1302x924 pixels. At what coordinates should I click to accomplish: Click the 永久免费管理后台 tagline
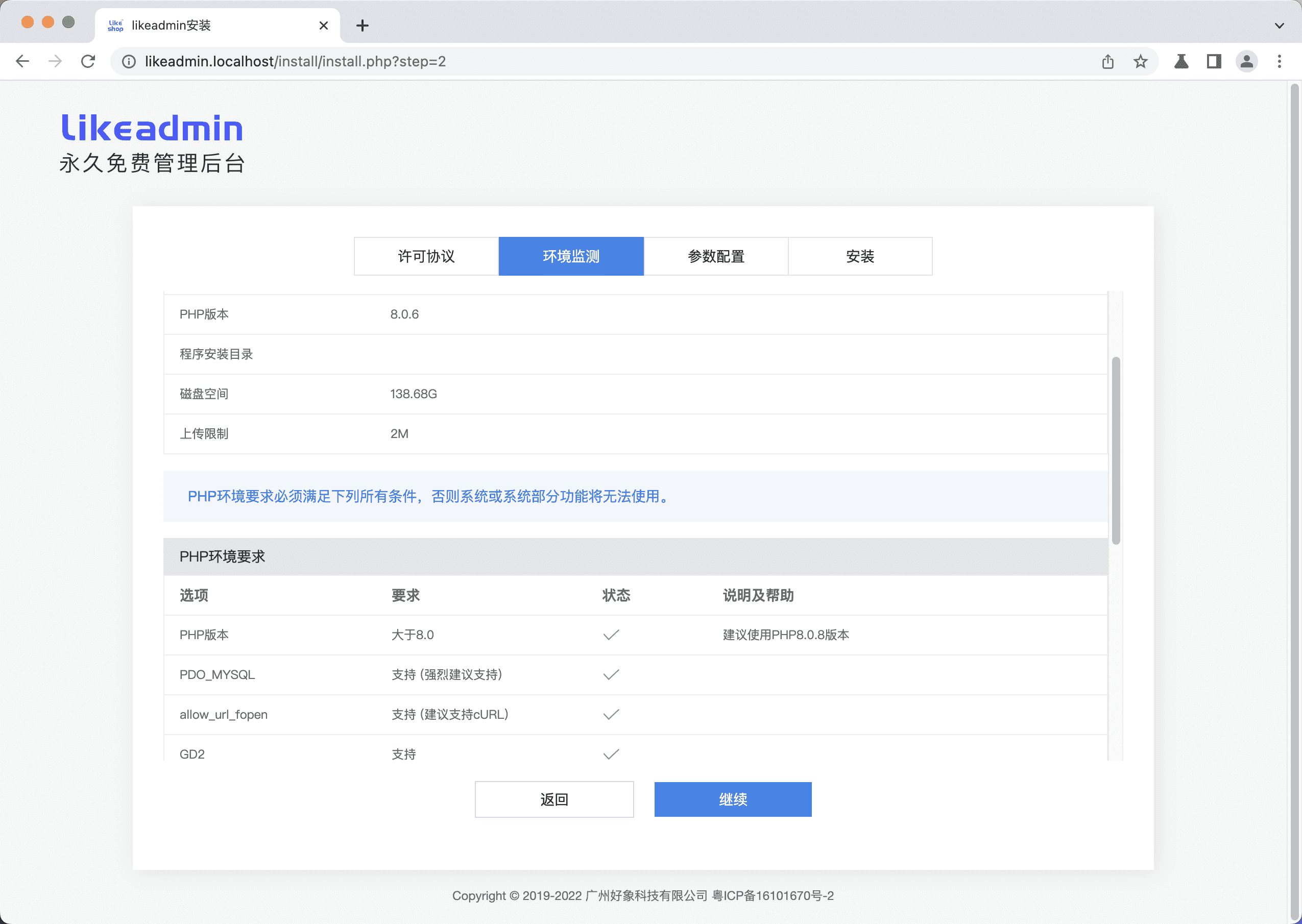point(152,163)
